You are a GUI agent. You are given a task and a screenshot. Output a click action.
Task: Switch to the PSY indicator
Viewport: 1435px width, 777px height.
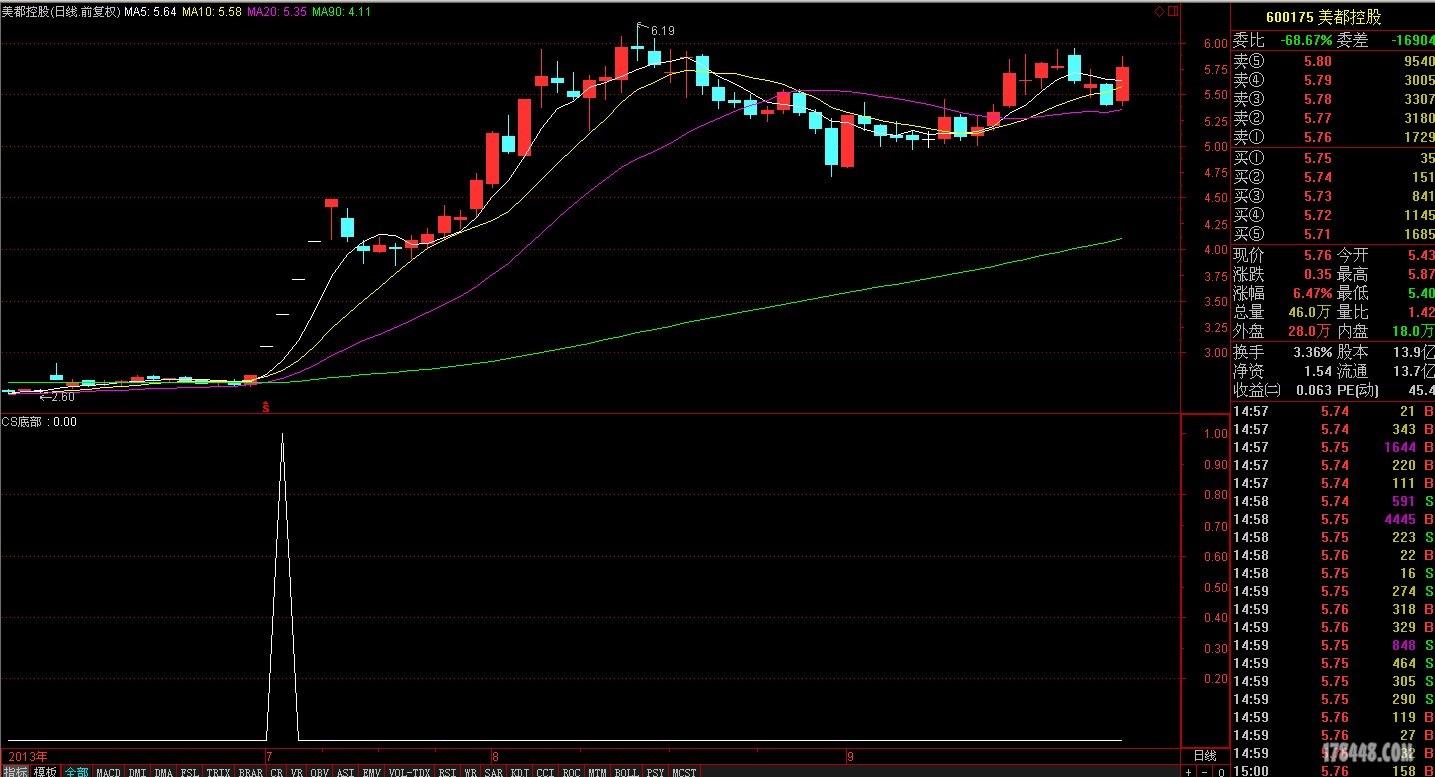coord(655,772)
